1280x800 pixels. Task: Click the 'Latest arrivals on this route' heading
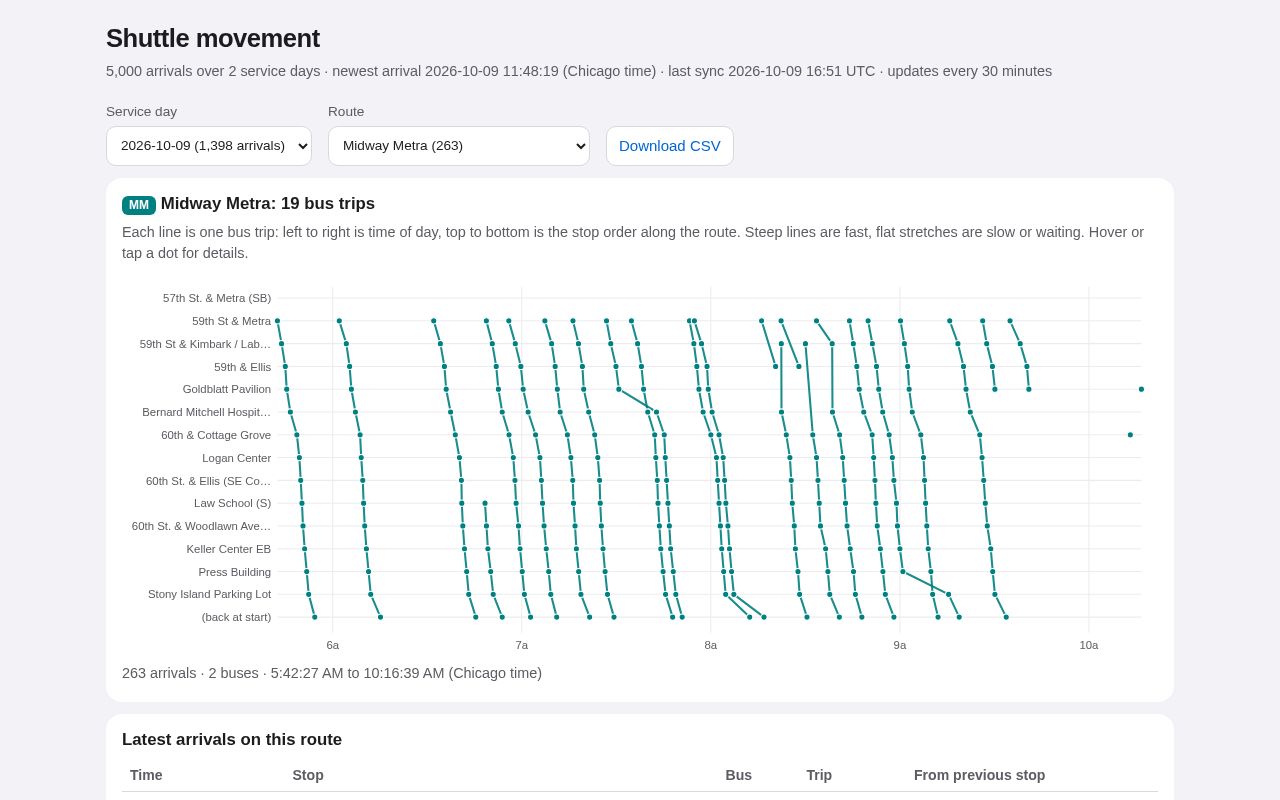click(x=232, y=740)
